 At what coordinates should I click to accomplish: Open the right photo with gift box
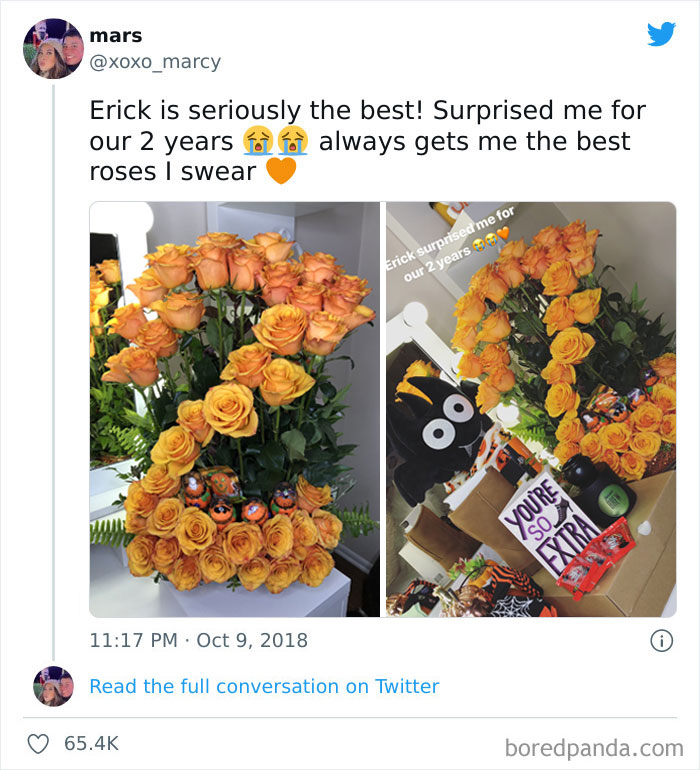[531, 409]
